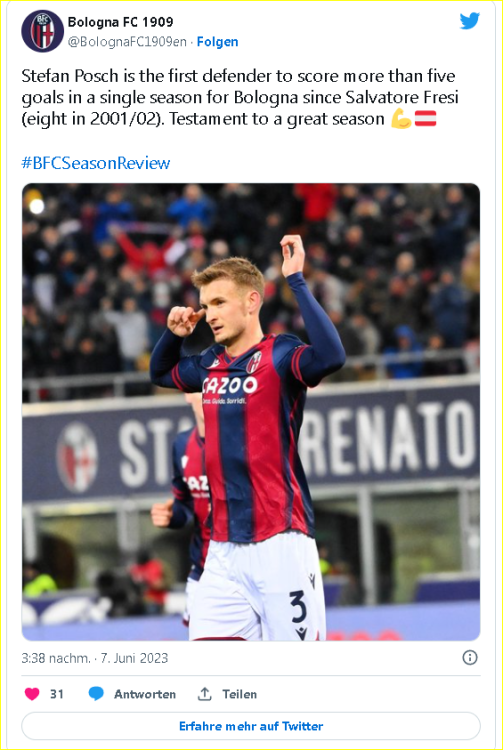Click the Bologna FC 1909 display name

click(120, 22)
